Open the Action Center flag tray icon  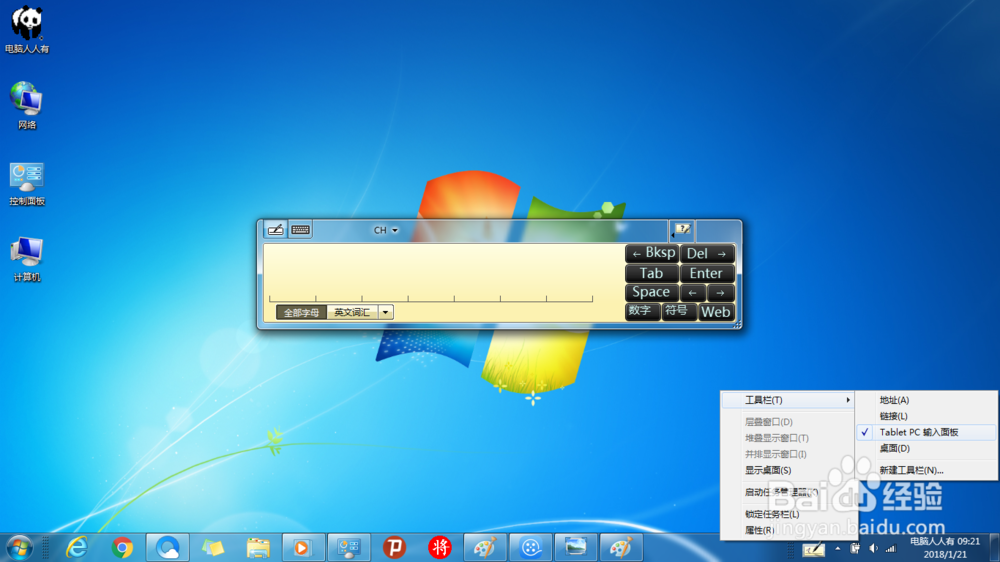point(855,549)
